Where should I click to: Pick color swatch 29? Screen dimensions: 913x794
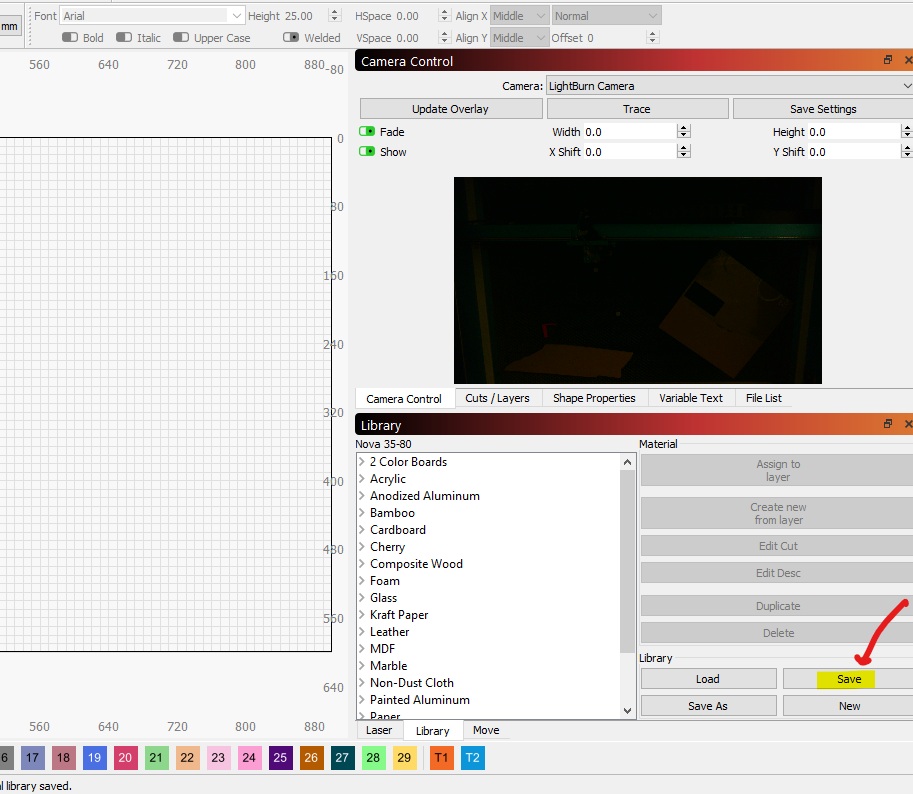(x=404, y=758)
